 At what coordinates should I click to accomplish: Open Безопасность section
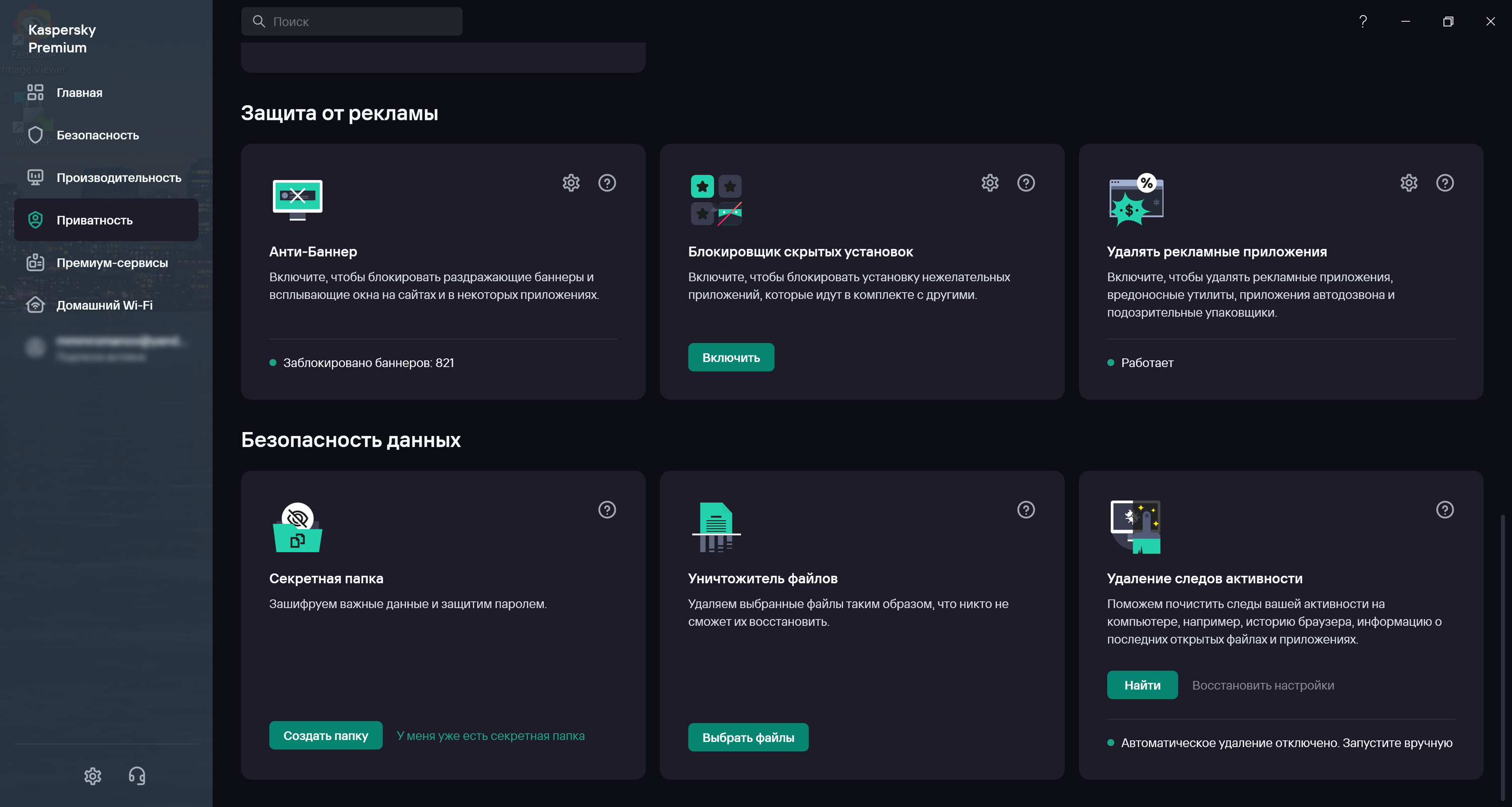(97, 135)
